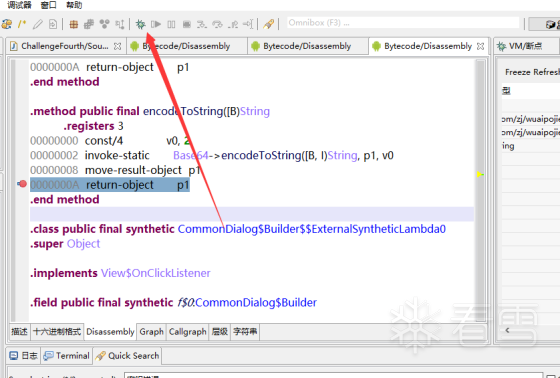Screen dimensions: 560x378
Task: Click the stop/terminate debugger icon
Action: pyautogui.click(x=186, y=24)
